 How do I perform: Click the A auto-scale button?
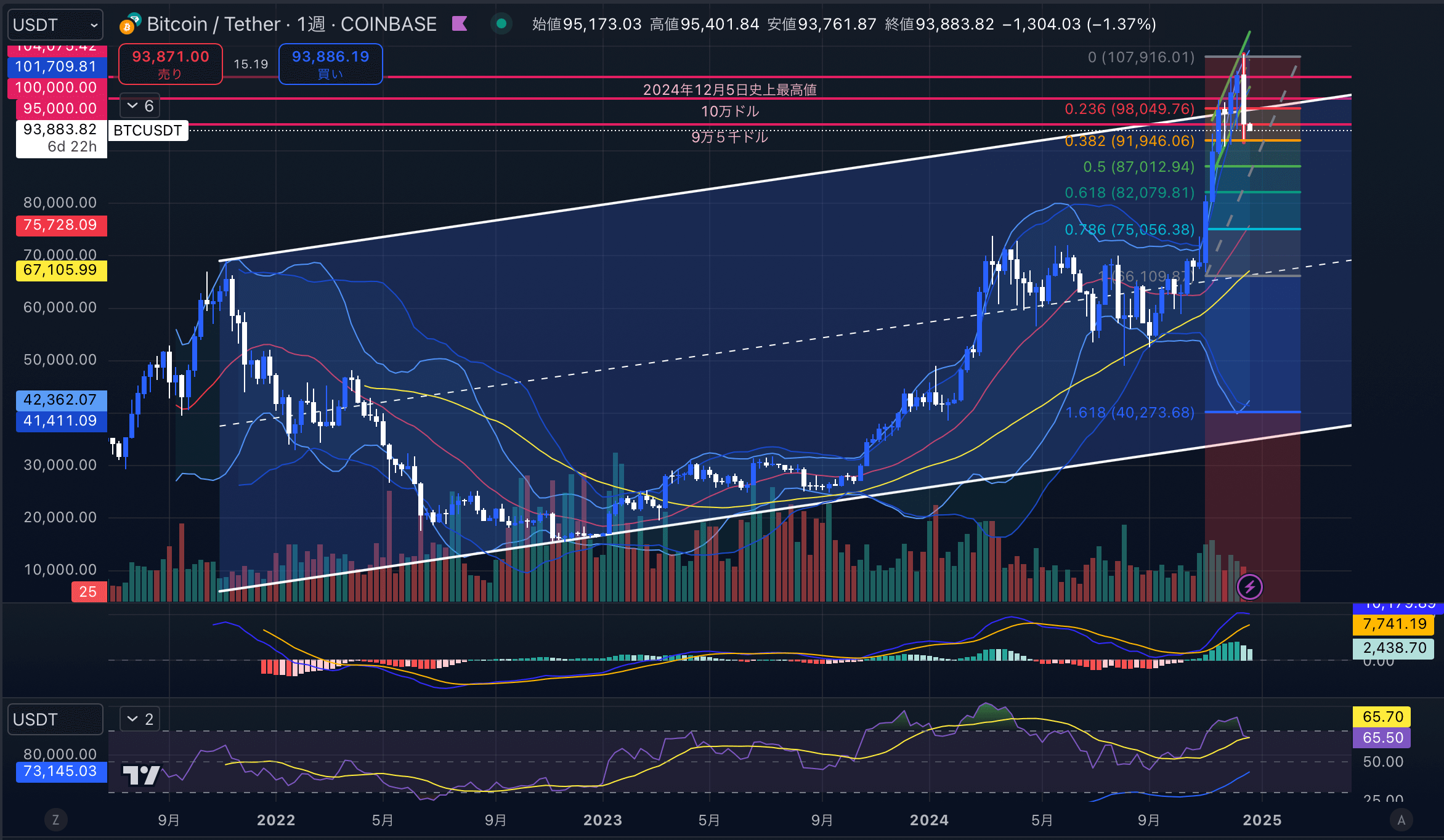click(1401, 820)
